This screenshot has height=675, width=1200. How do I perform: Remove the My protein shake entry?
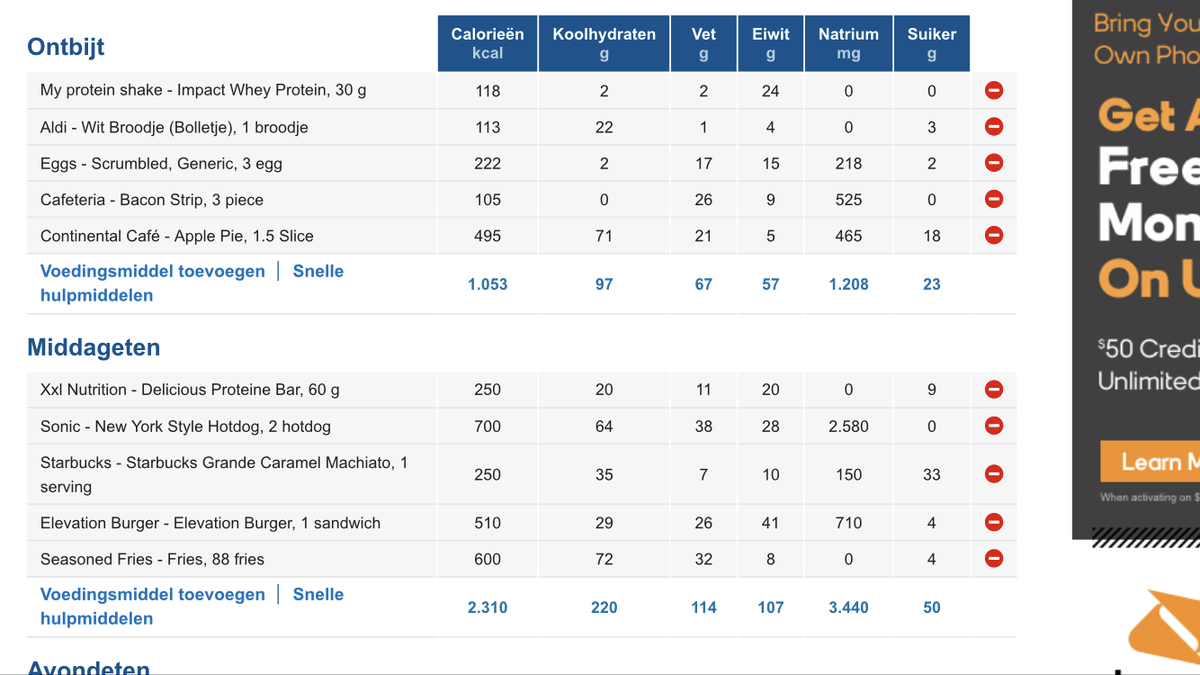point(994,91)
